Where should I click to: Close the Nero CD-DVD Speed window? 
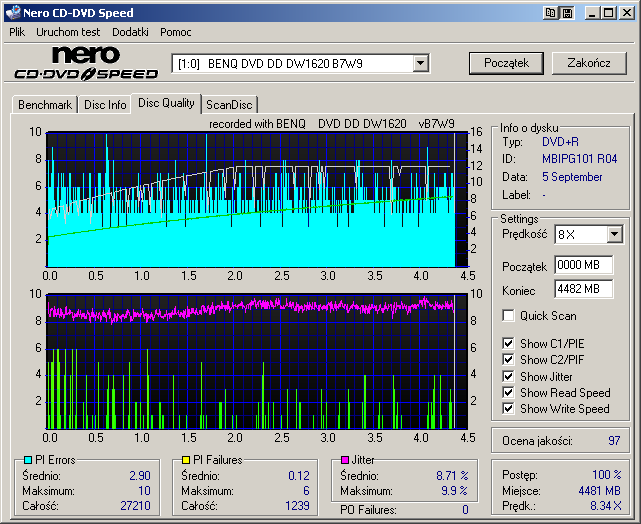627,13
